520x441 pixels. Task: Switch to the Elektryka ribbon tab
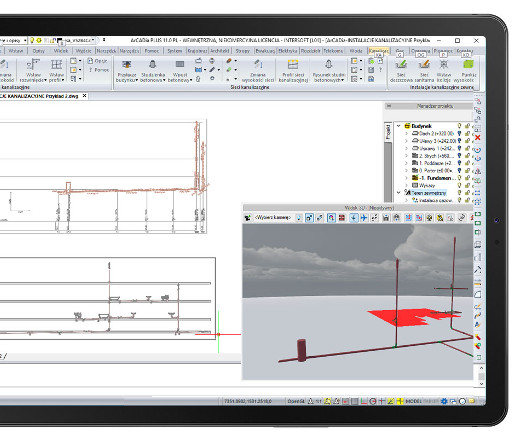(288, 51)
